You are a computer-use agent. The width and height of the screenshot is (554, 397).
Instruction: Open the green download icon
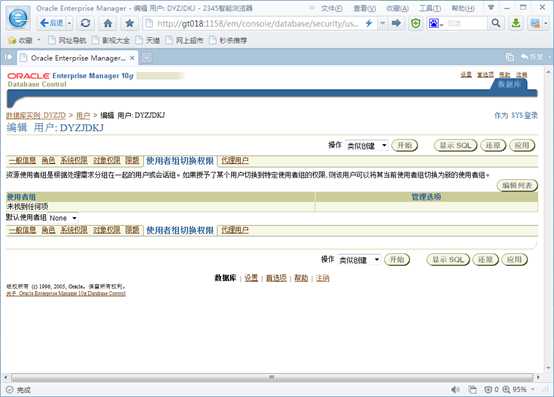click(x=516, y=24)
